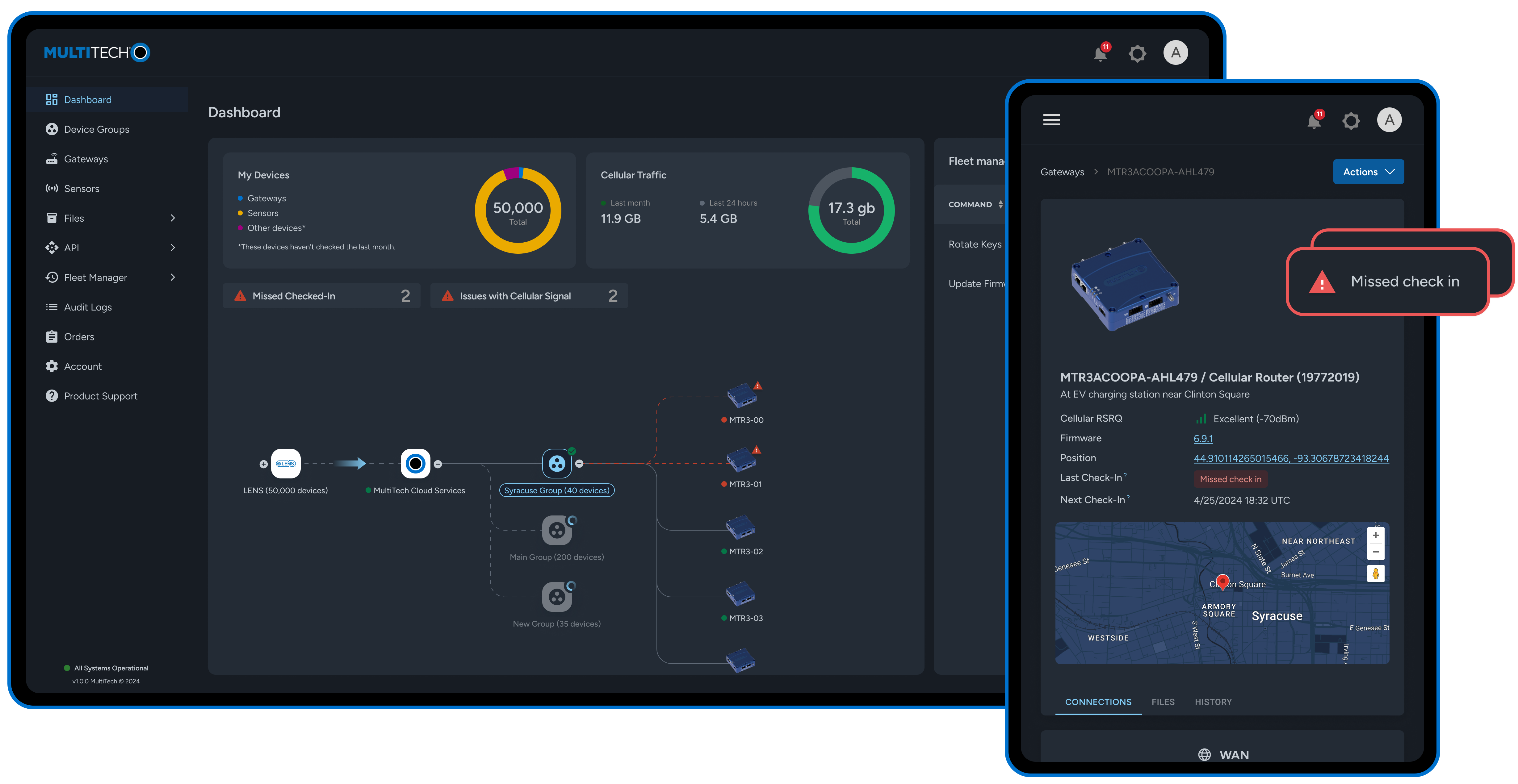Open Device Groups from the sidebar
This screenshot has width=1518, height=784.
pos(96,129)
